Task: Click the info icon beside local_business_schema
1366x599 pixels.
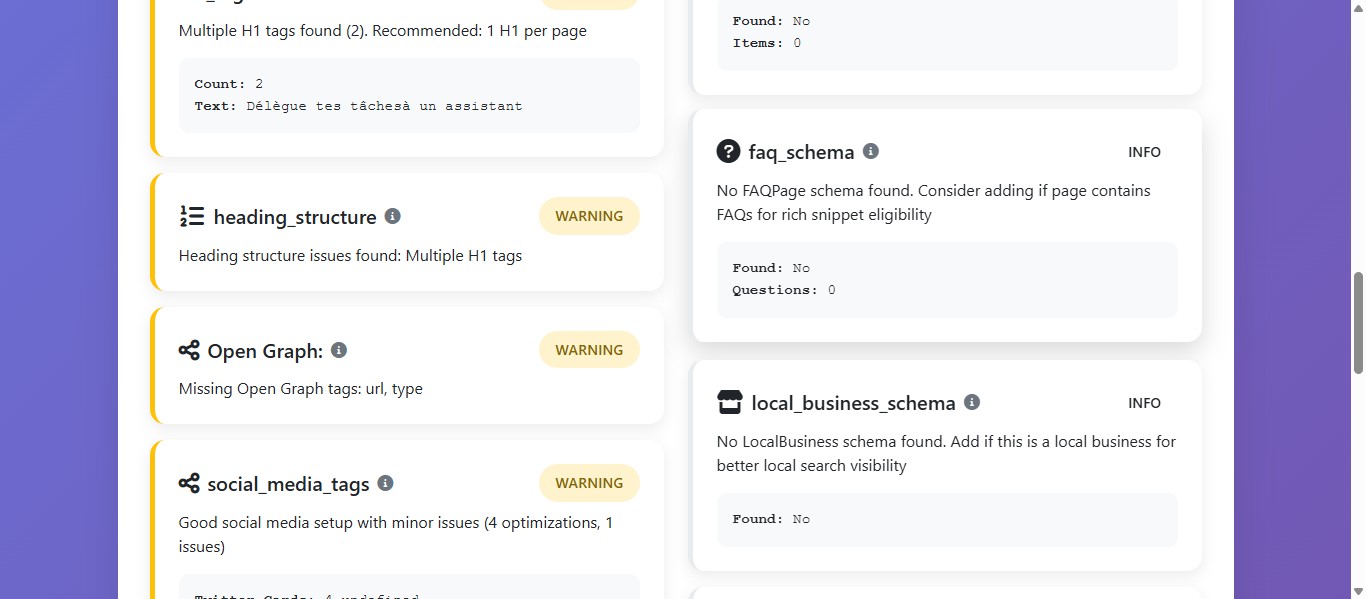Action: click(971, 402)
